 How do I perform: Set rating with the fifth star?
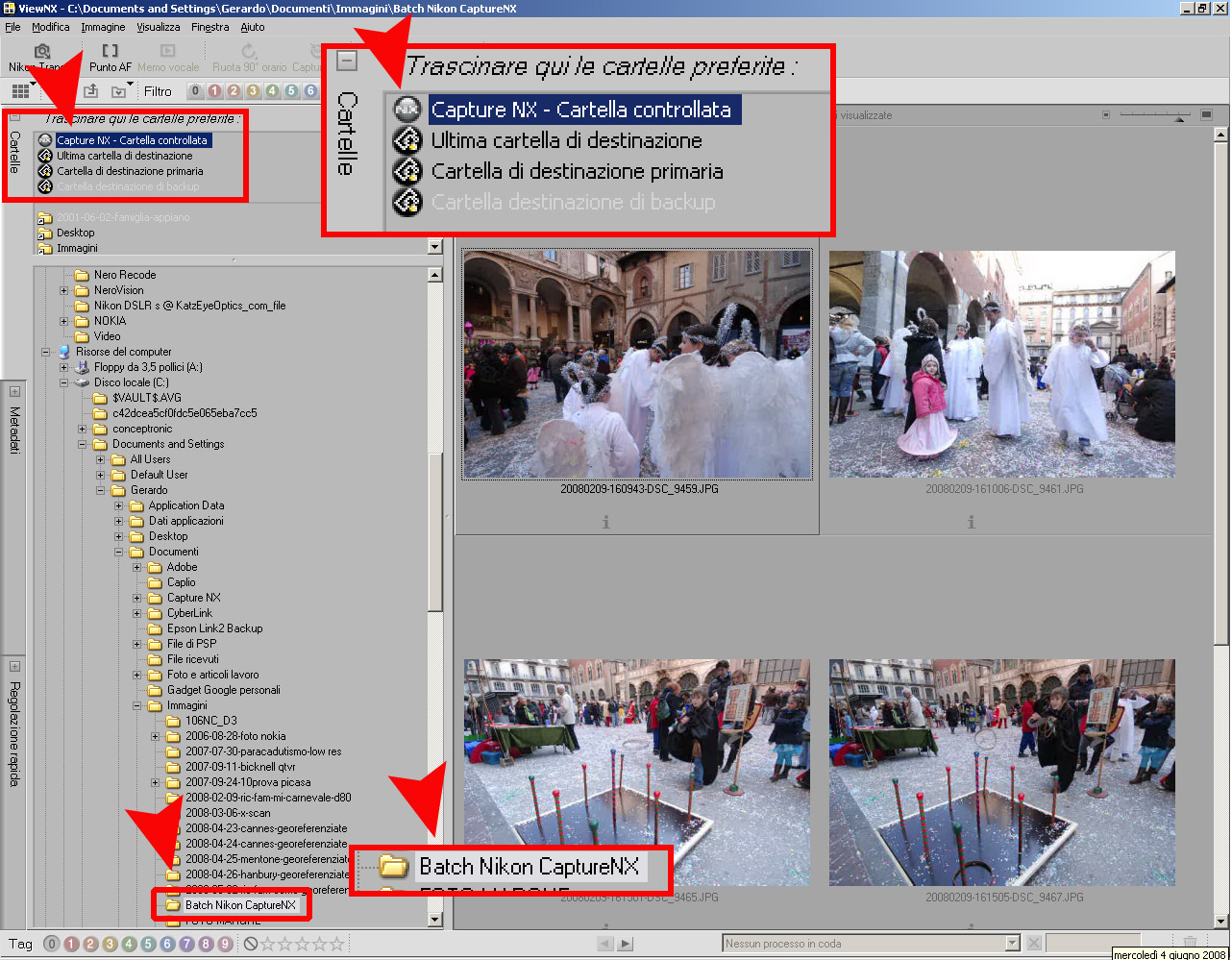(x=336, y=945)
